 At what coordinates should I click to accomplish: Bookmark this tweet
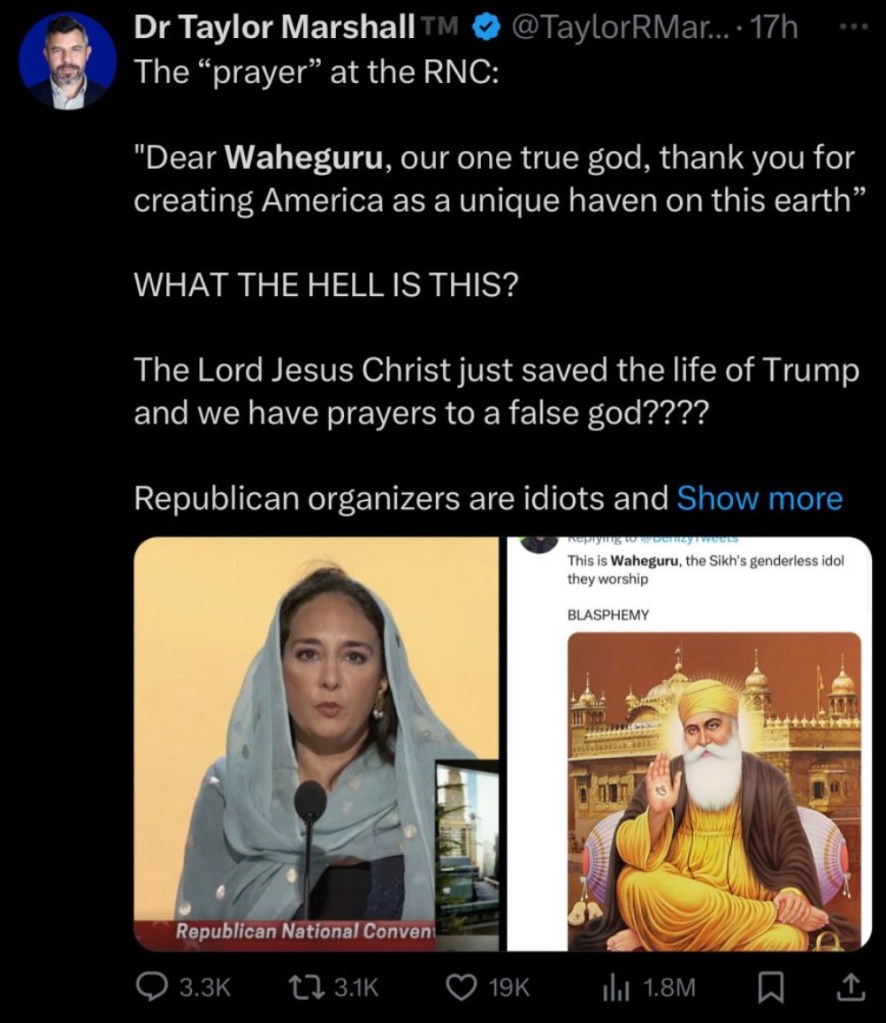coord(771,987)
